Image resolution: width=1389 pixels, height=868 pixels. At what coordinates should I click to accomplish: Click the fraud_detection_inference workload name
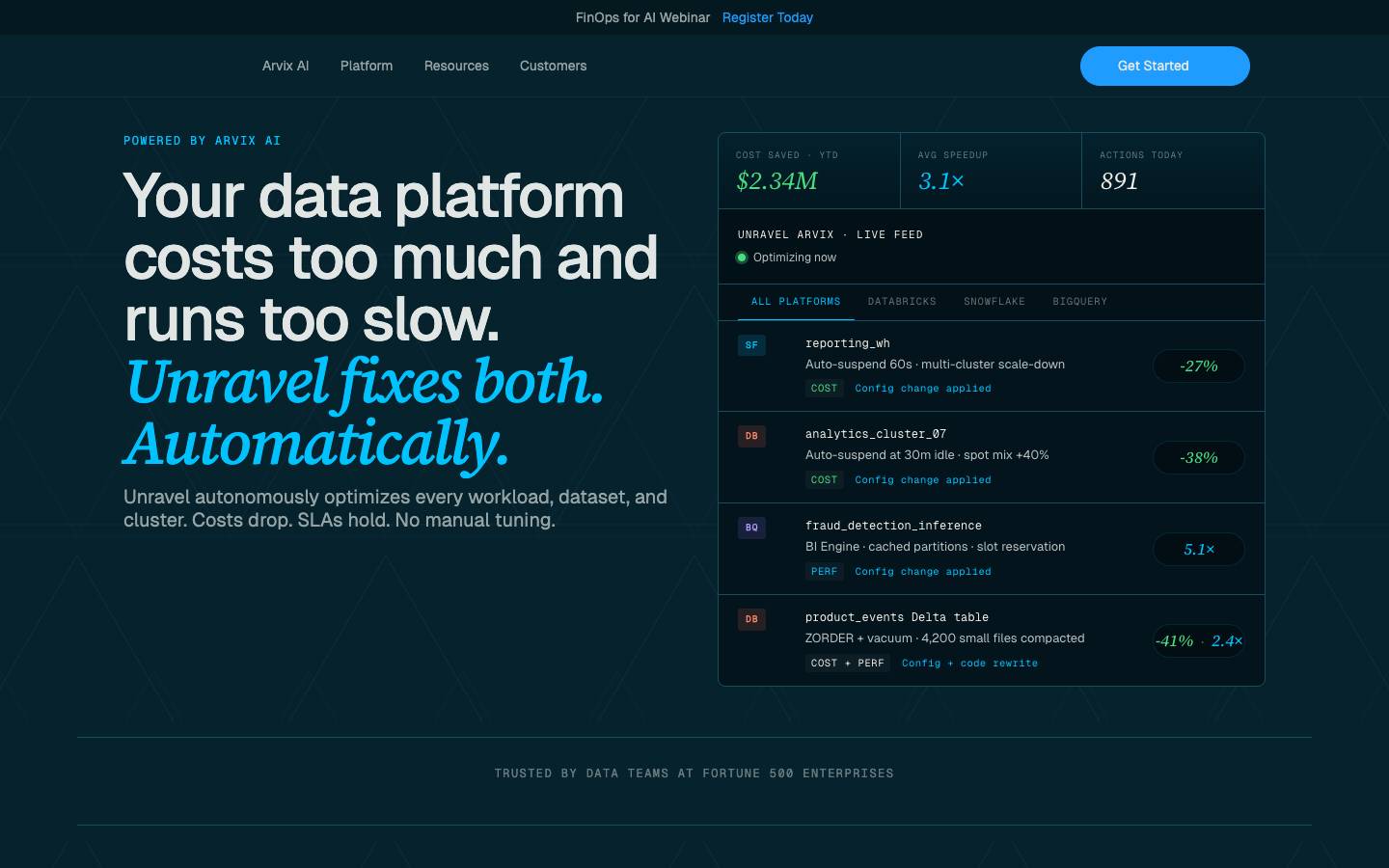tap(893, 526)
